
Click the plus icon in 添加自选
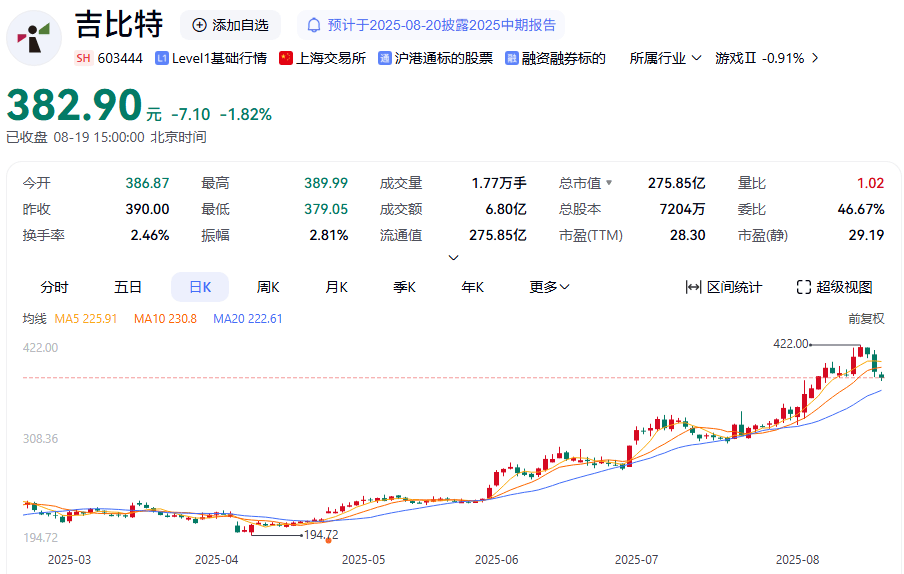(199, 25)
